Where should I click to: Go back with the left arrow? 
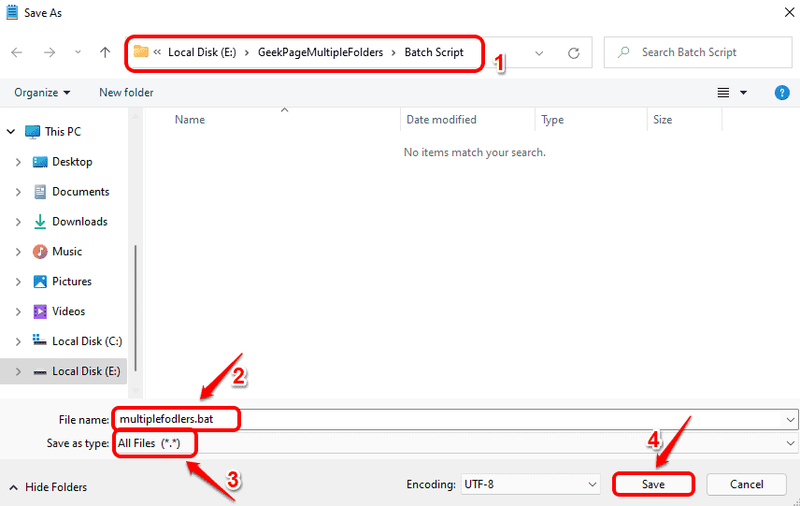pos(17,53)
